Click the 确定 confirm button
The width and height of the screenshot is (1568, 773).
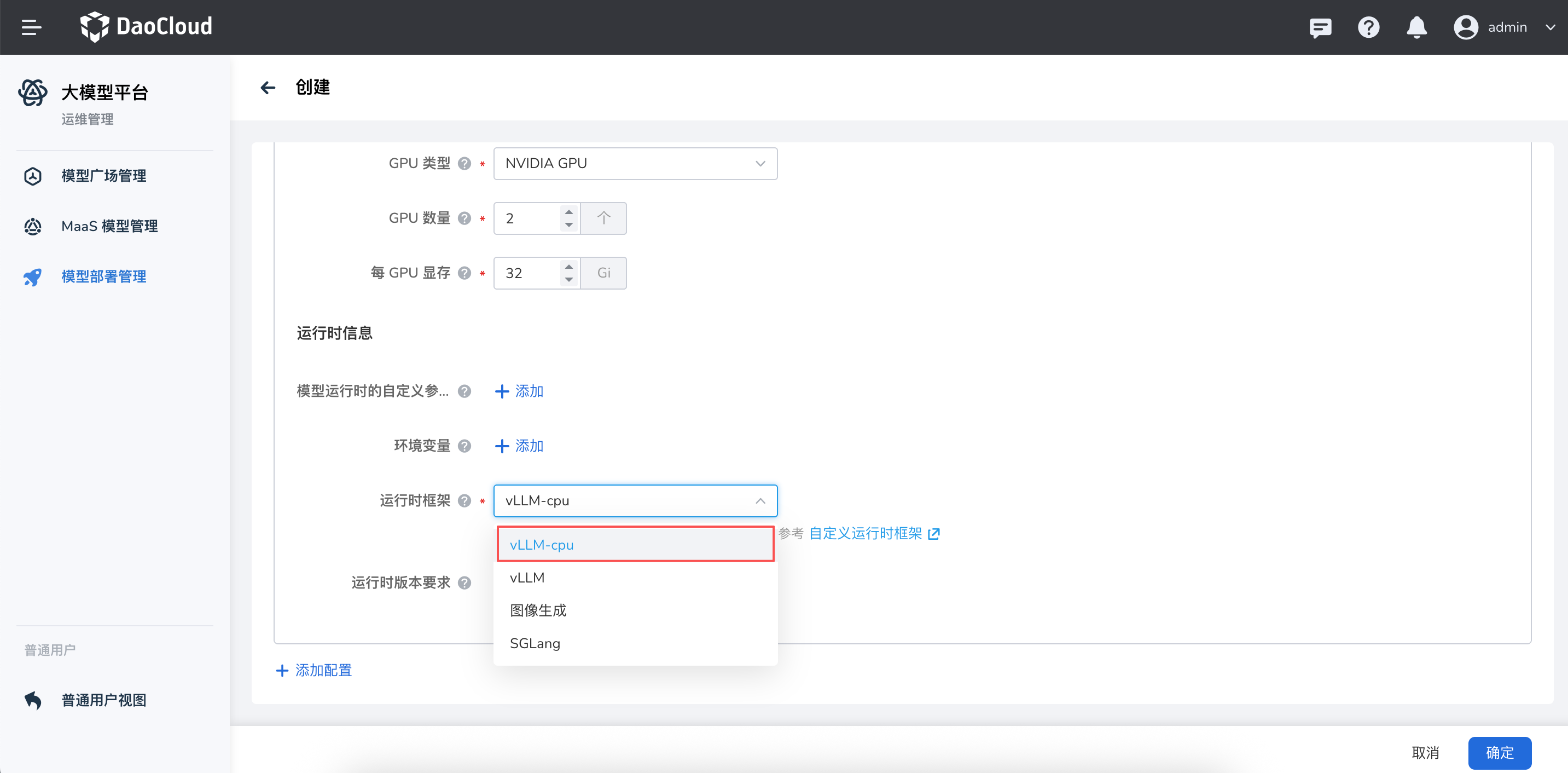1500,753
